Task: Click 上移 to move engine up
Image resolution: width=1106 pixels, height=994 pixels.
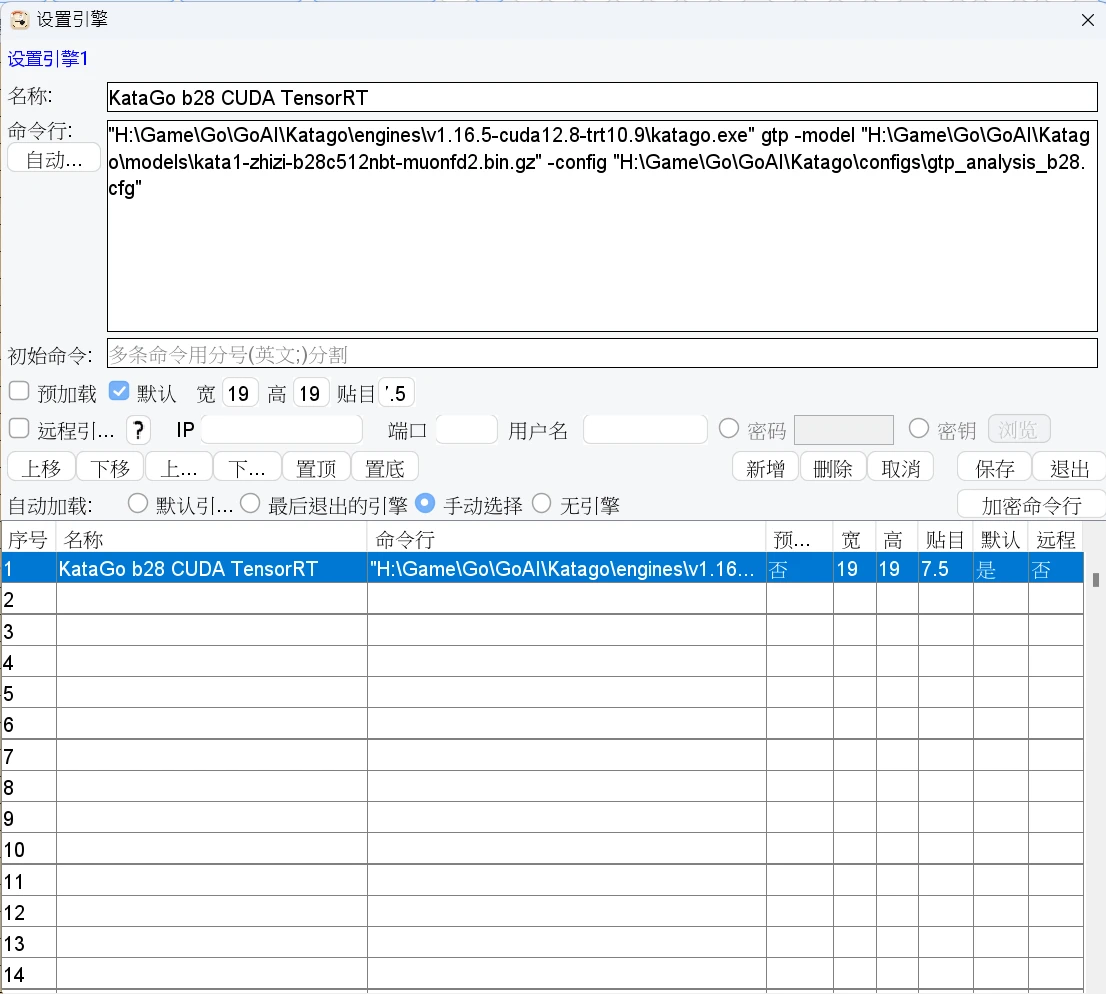Action: point(41,468)
